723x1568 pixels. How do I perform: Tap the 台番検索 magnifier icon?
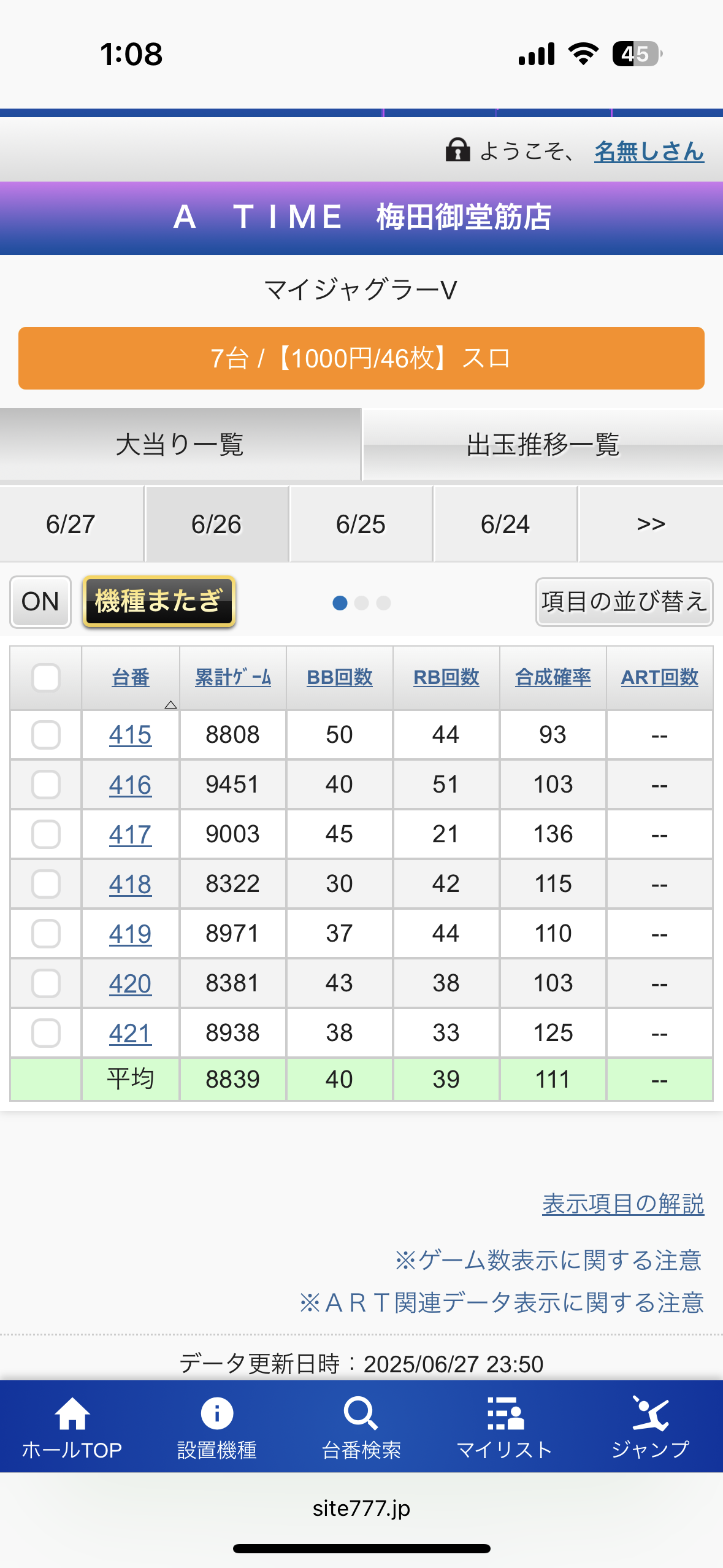(361, 1413)
